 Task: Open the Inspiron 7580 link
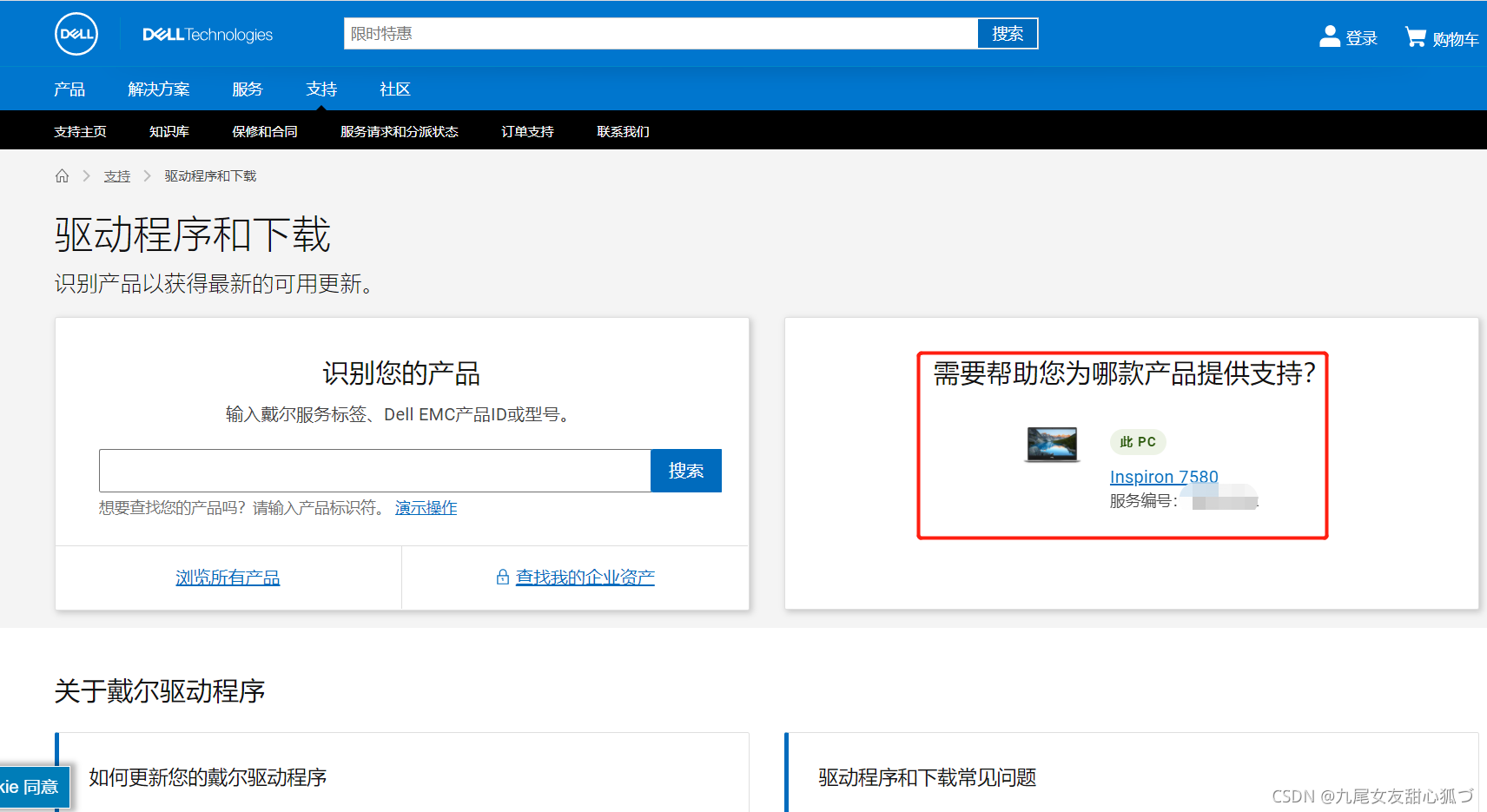tap(1164, 477)
